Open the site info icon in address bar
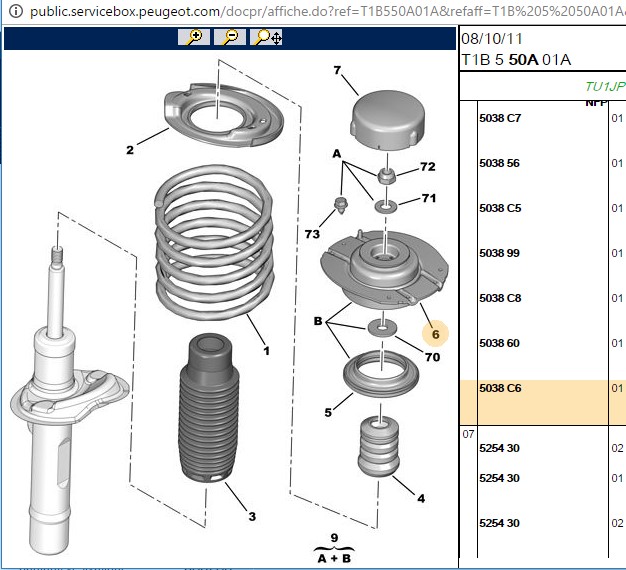This screenshot has height=570, width=626. (x=15, y=11)
